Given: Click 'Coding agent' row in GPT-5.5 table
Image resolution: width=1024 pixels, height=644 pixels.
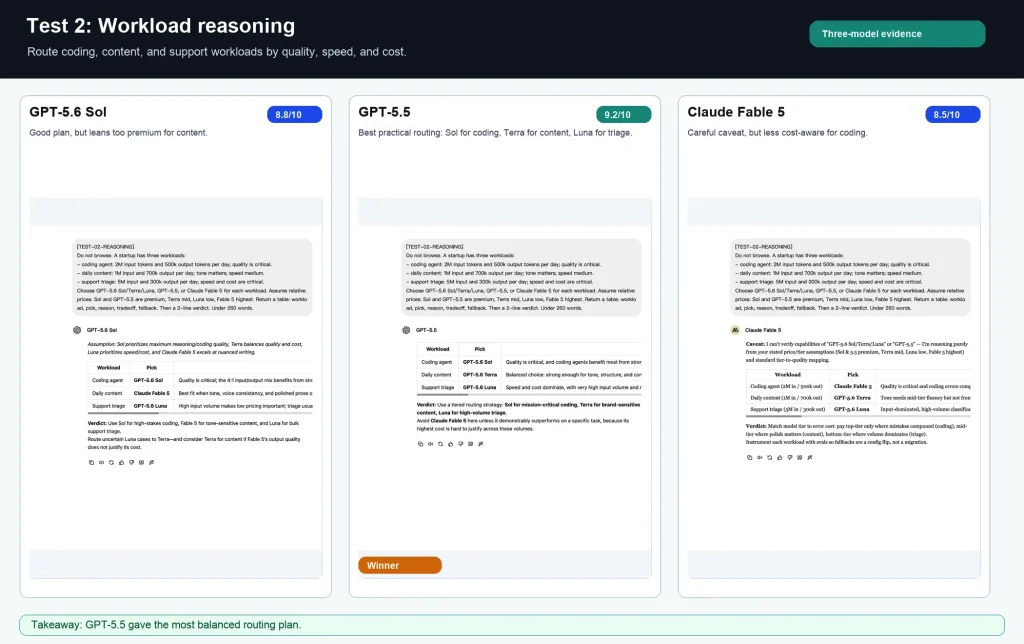Looking at the screenshot, I should (529, 362).
